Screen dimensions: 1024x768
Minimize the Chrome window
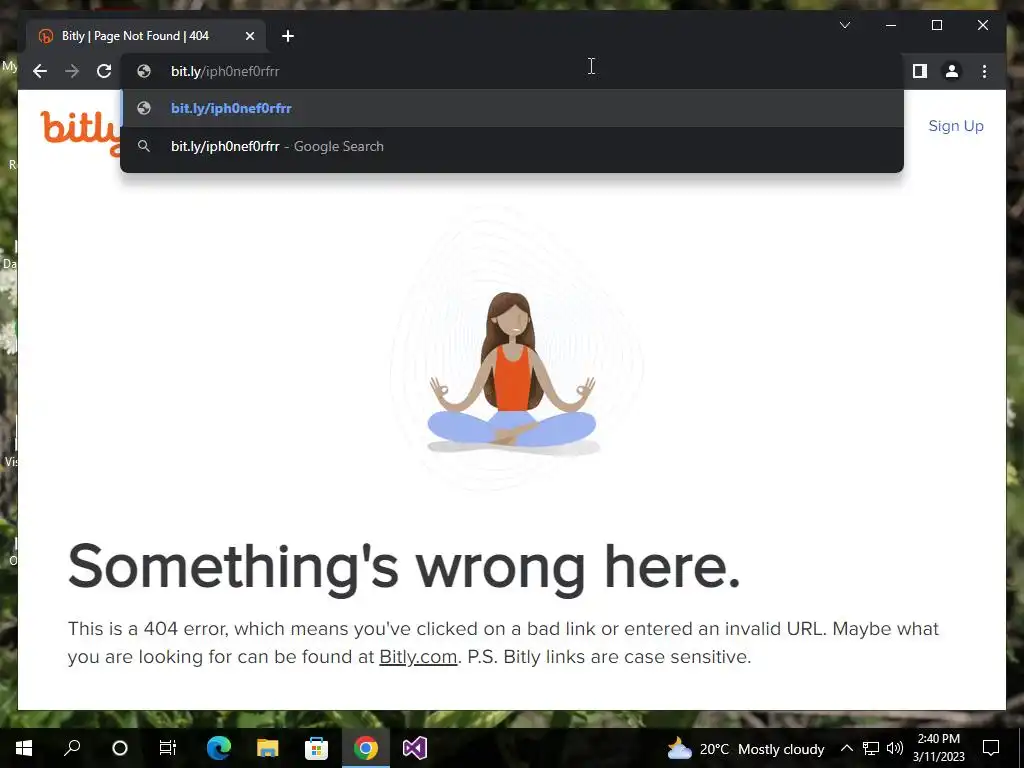coord(891,25)
